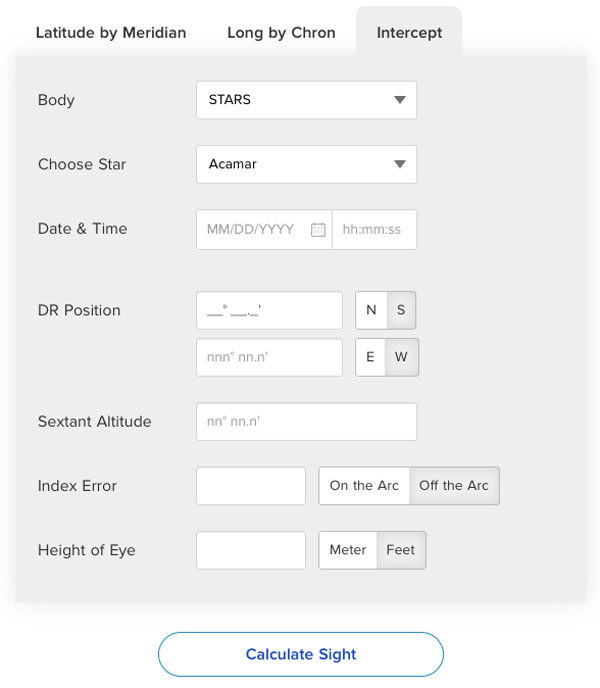600x688 pixels.
Task: Click the Index Error value field
Action: tap(251, 486)
